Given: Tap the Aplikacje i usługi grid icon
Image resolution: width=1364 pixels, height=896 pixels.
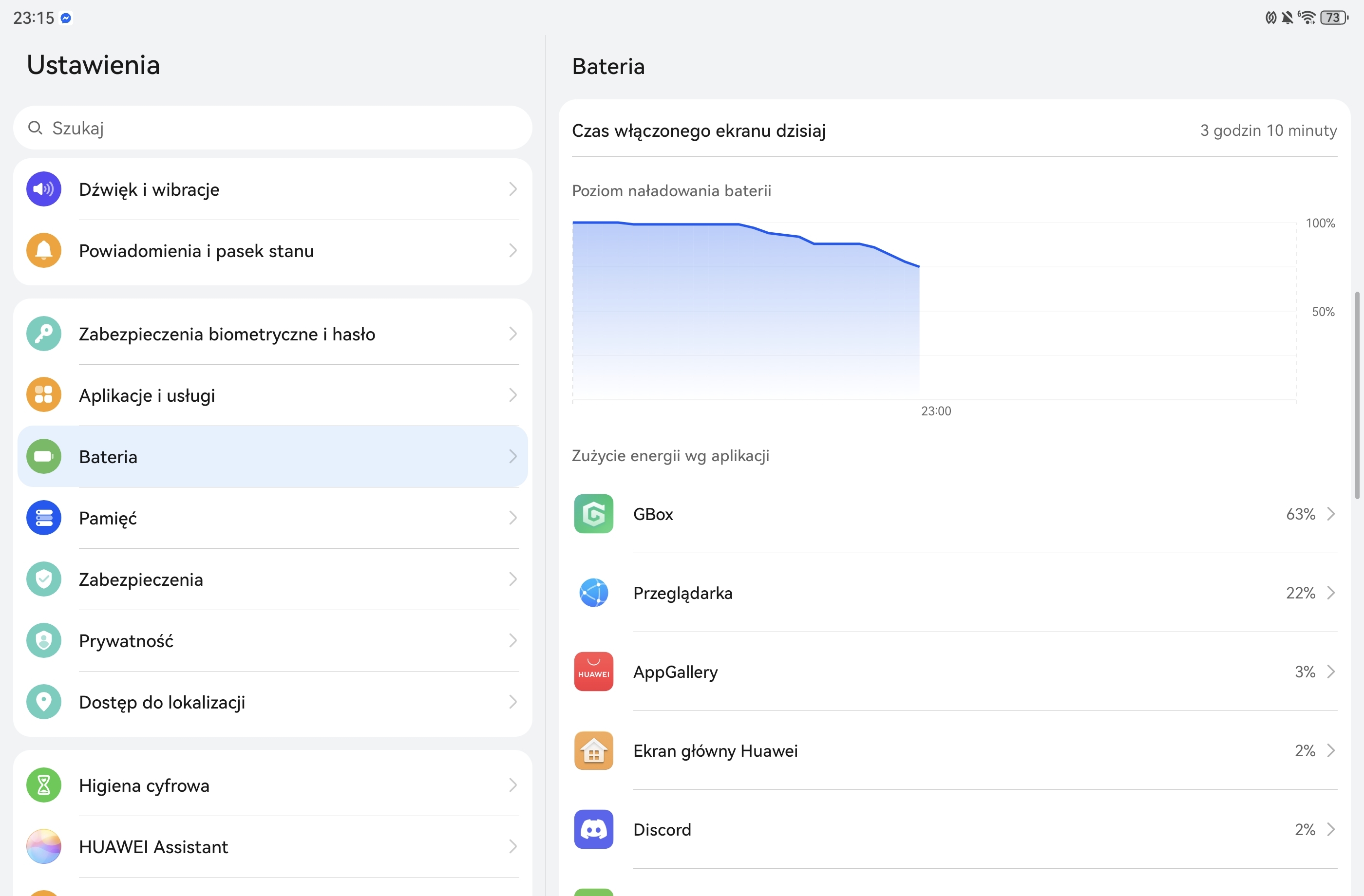Looking at the screenshot, I should 43,395.
